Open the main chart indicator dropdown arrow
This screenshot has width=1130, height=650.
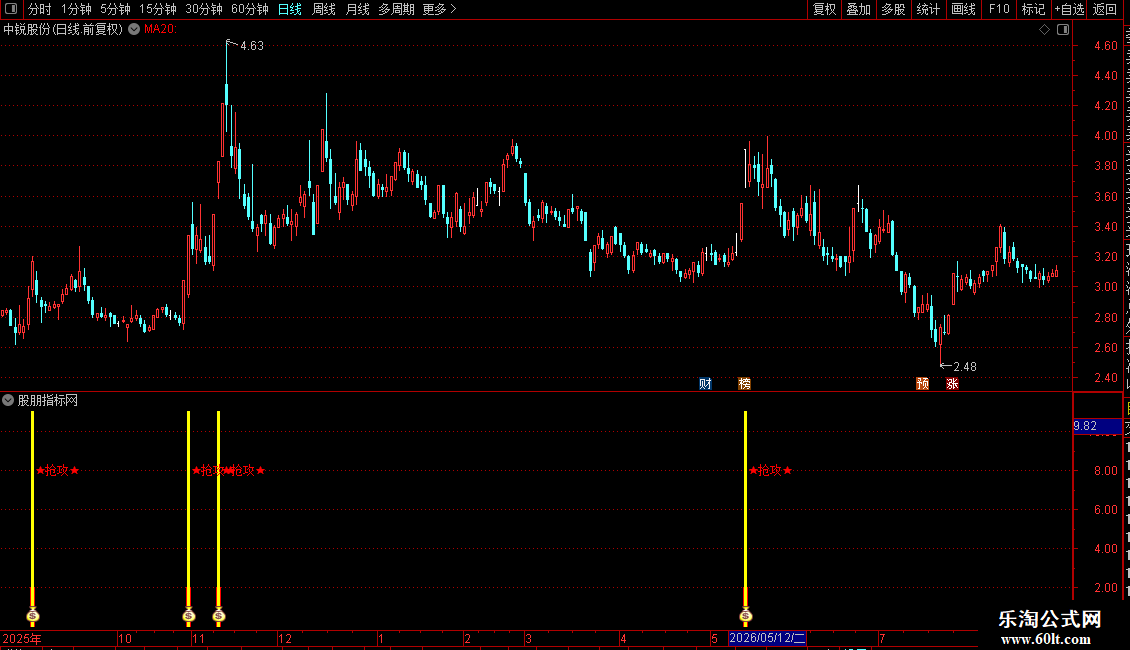[134, 30]
